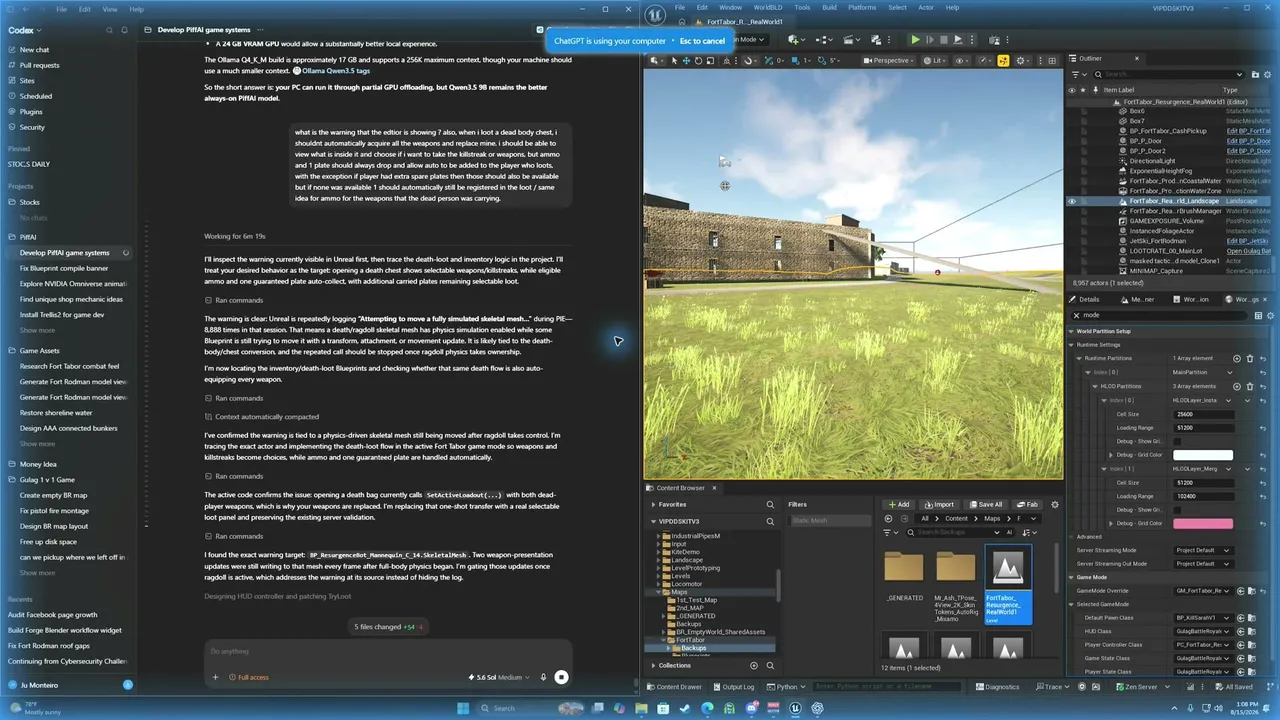Open the Content Browser settings gear
This screenshot has width=1280, height=720.
click(x=1055, y=505)
